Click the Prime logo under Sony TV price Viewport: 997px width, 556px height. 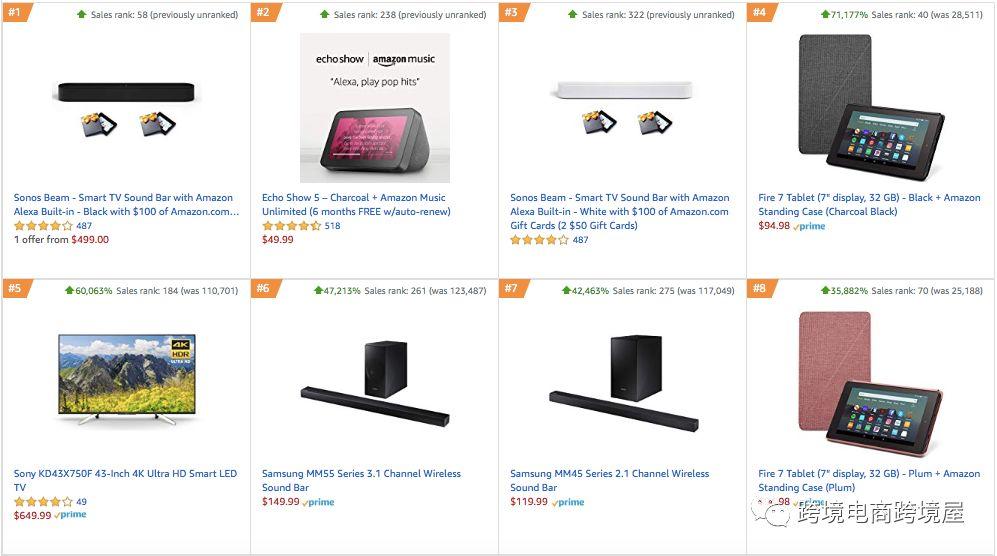(71, 515)
